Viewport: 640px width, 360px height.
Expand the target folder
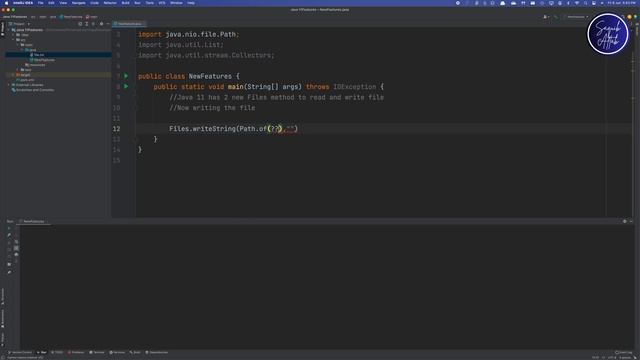tap(13, 75)
